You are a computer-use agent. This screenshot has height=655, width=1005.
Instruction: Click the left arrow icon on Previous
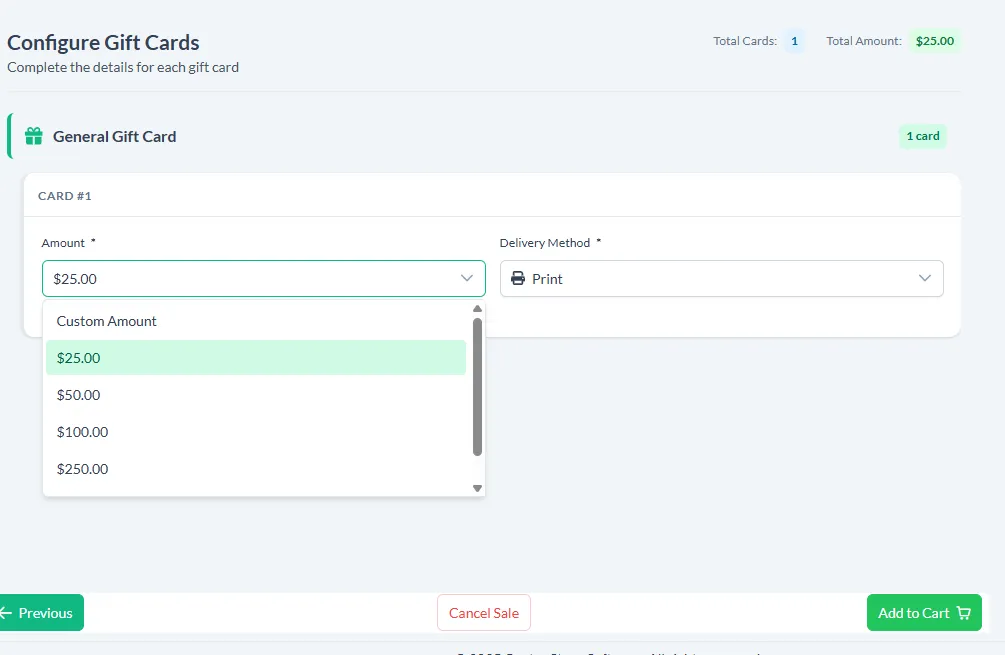tap(6, 613)
